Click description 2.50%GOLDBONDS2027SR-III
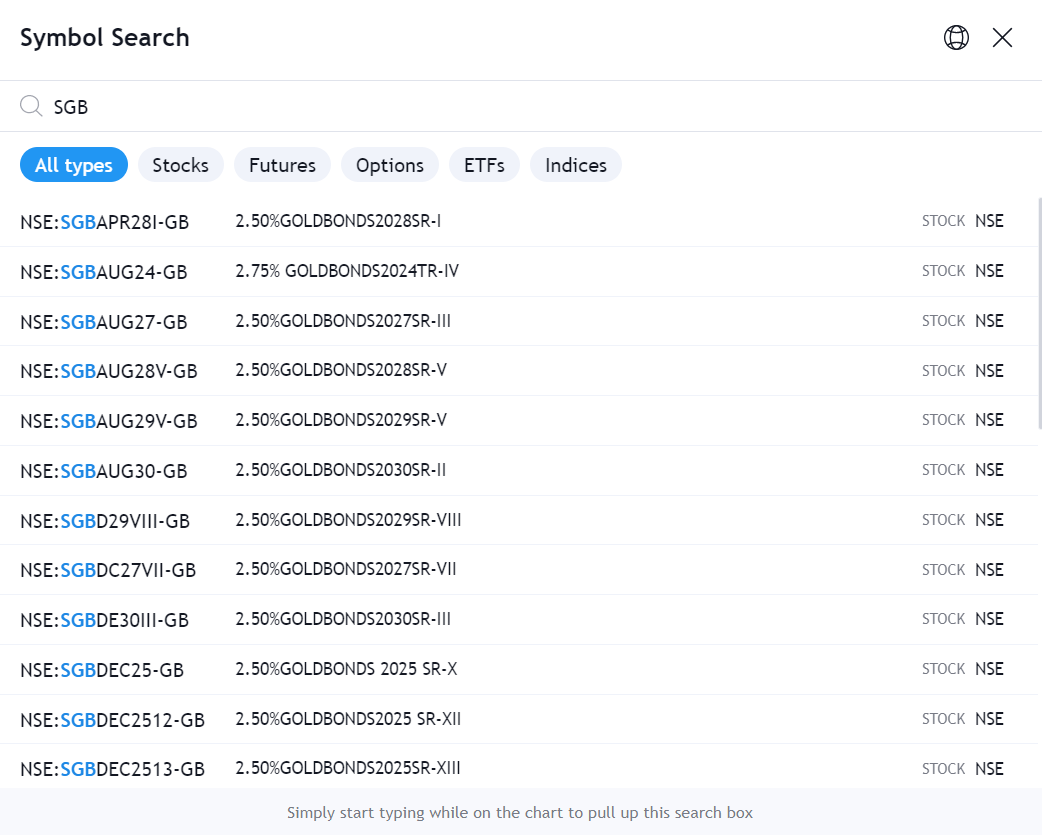Viewport: 1042px width, 835px height. pyautogui.click(x=343, y=320)
